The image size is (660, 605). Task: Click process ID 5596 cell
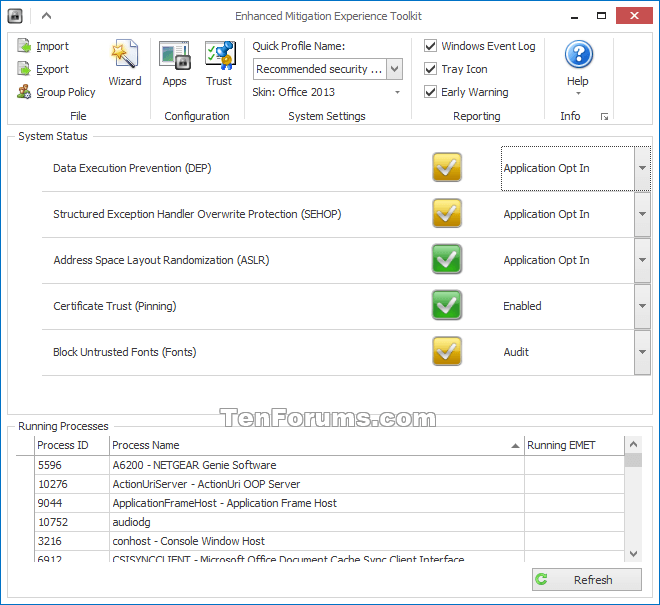pos(72,465)
